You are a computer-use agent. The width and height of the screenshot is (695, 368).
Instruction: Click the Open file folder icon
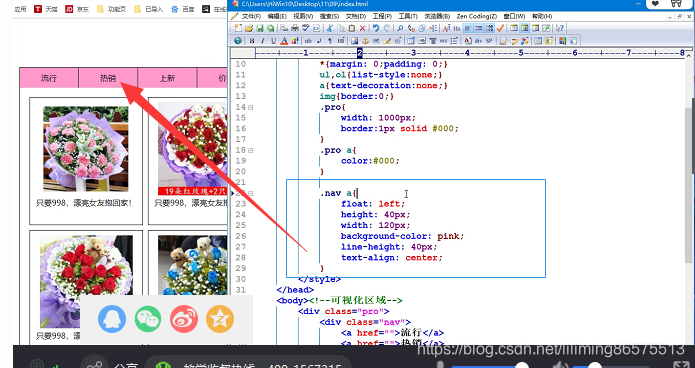[x=249, y=28]
